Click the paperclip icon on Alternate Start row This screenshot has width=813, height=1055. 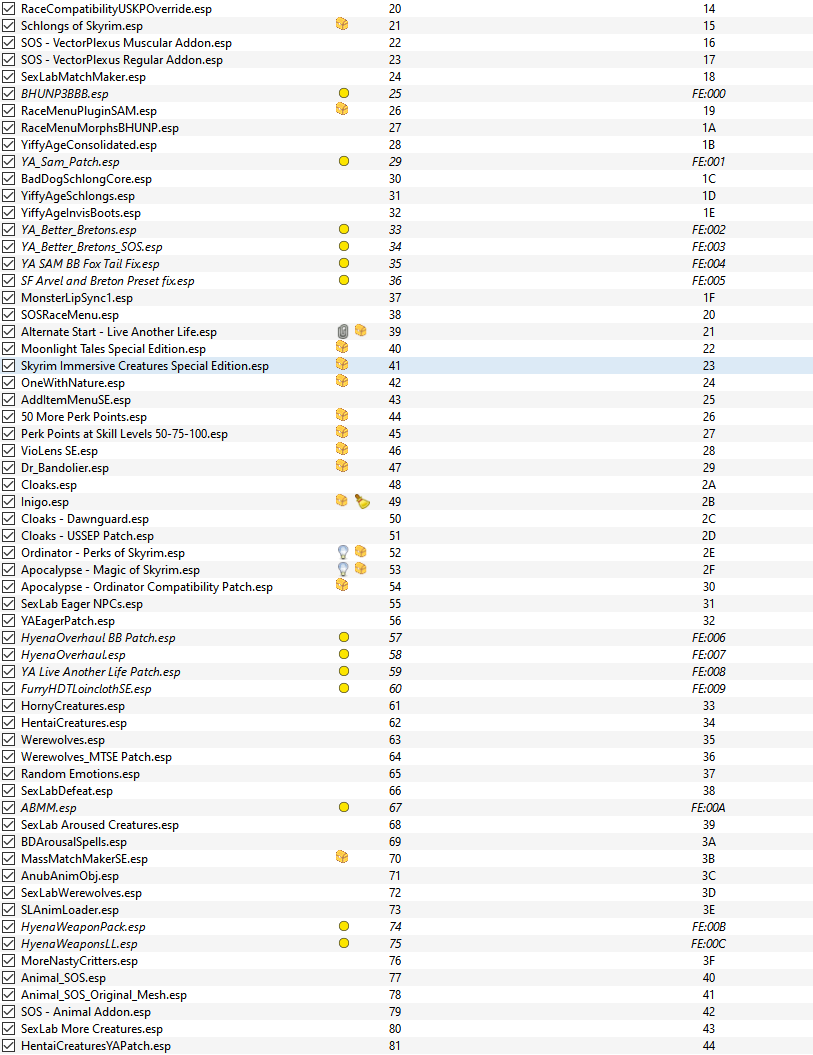(x=343, y=331)
